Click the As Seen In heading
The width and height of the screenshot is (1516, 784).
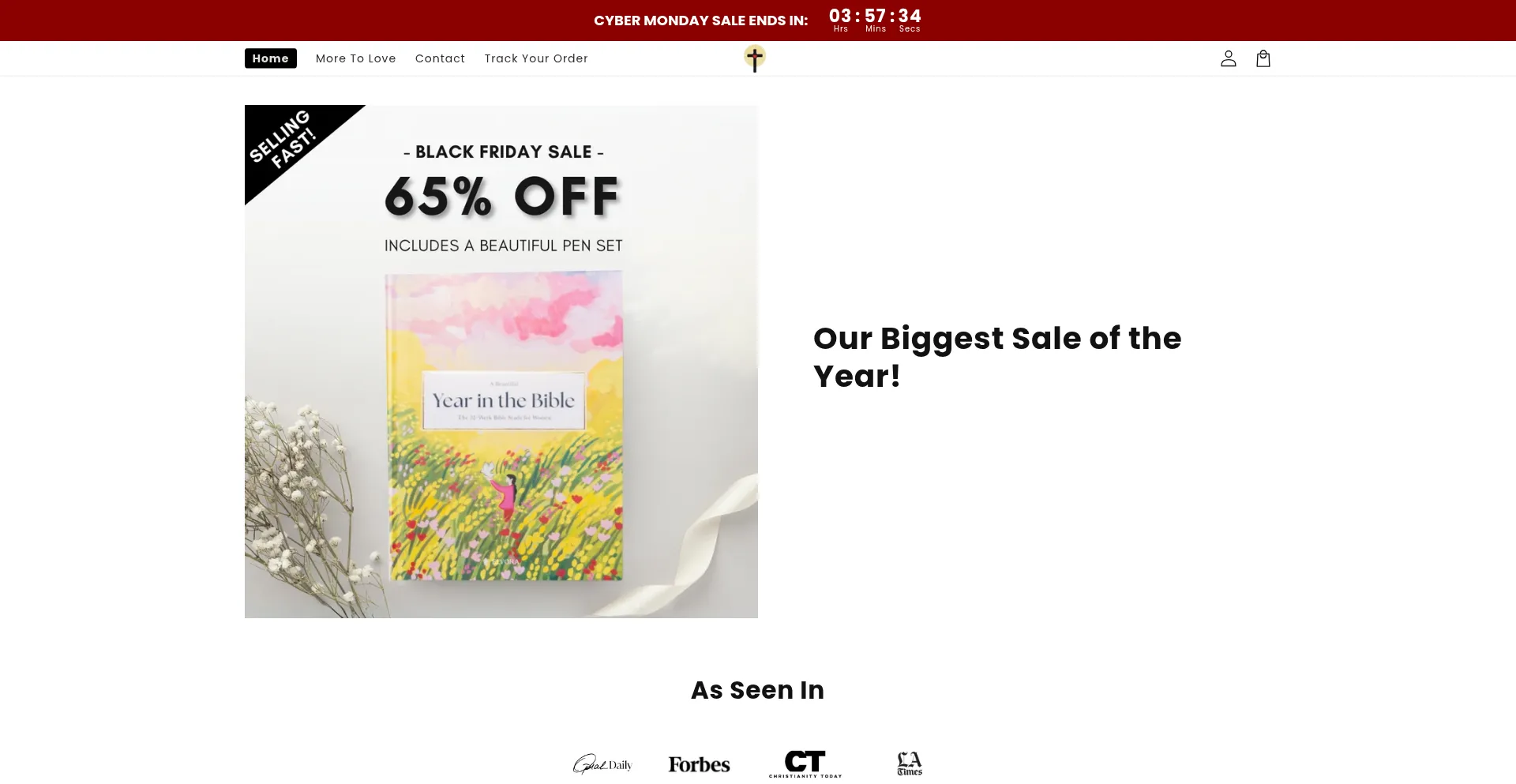(x=757, y=690)
